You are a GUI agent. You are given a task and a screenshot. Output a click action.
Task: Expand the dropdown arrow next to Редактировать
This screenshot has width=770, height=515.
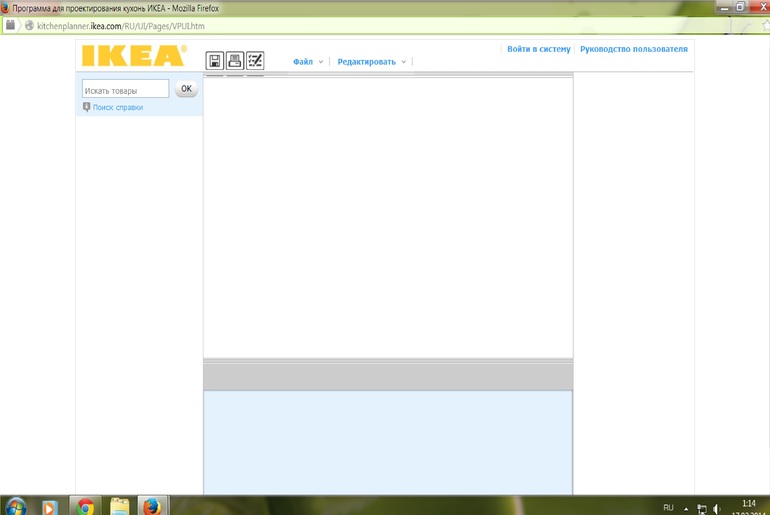coord(404,62)
